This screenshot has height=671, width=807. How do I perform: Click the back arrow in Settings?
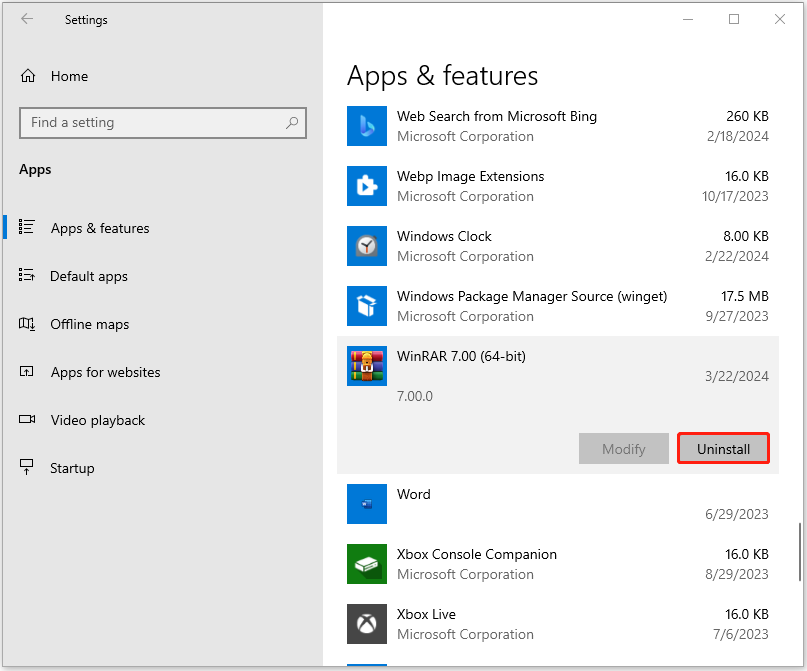(x=27, y=19)
